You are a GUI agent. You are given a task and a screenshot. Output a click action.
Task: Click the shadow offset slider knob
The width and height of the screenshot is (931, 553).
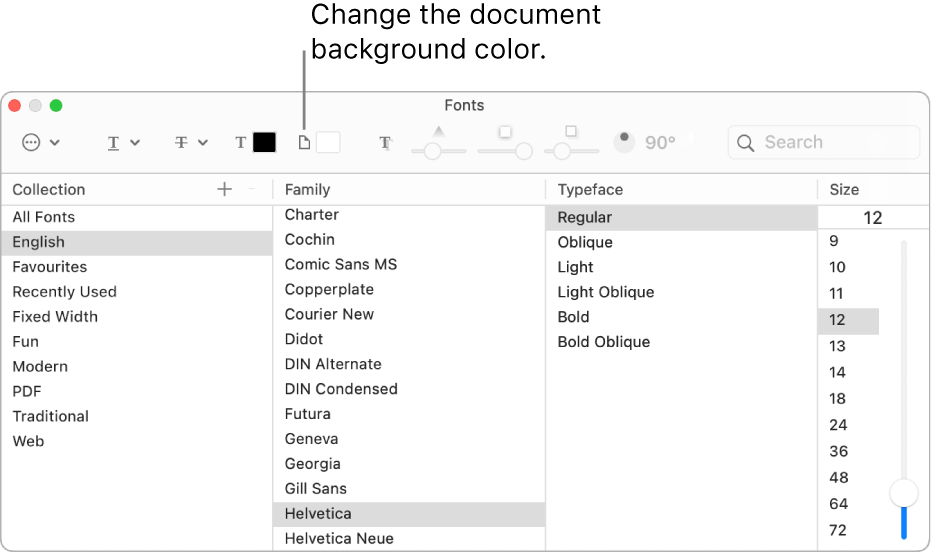point(562,151)
